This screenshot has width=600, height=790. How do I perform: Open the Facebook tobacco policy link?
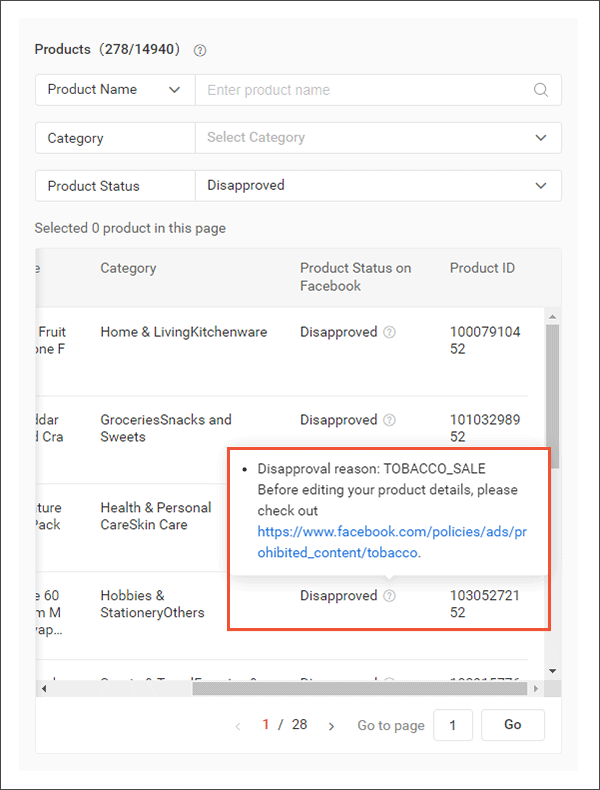(392, 542)
